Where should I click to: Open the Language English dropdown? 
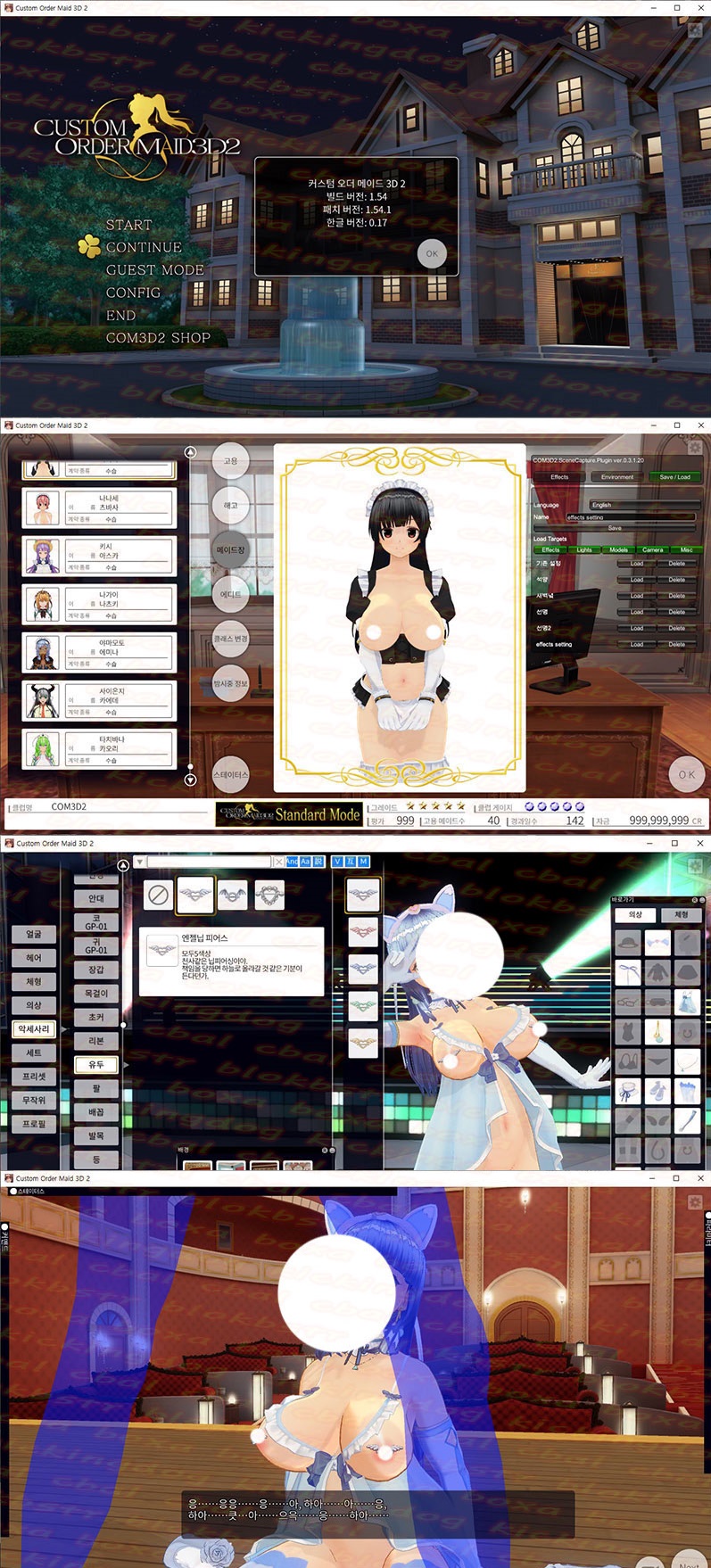pyautogui.click(x=644, y=505)
